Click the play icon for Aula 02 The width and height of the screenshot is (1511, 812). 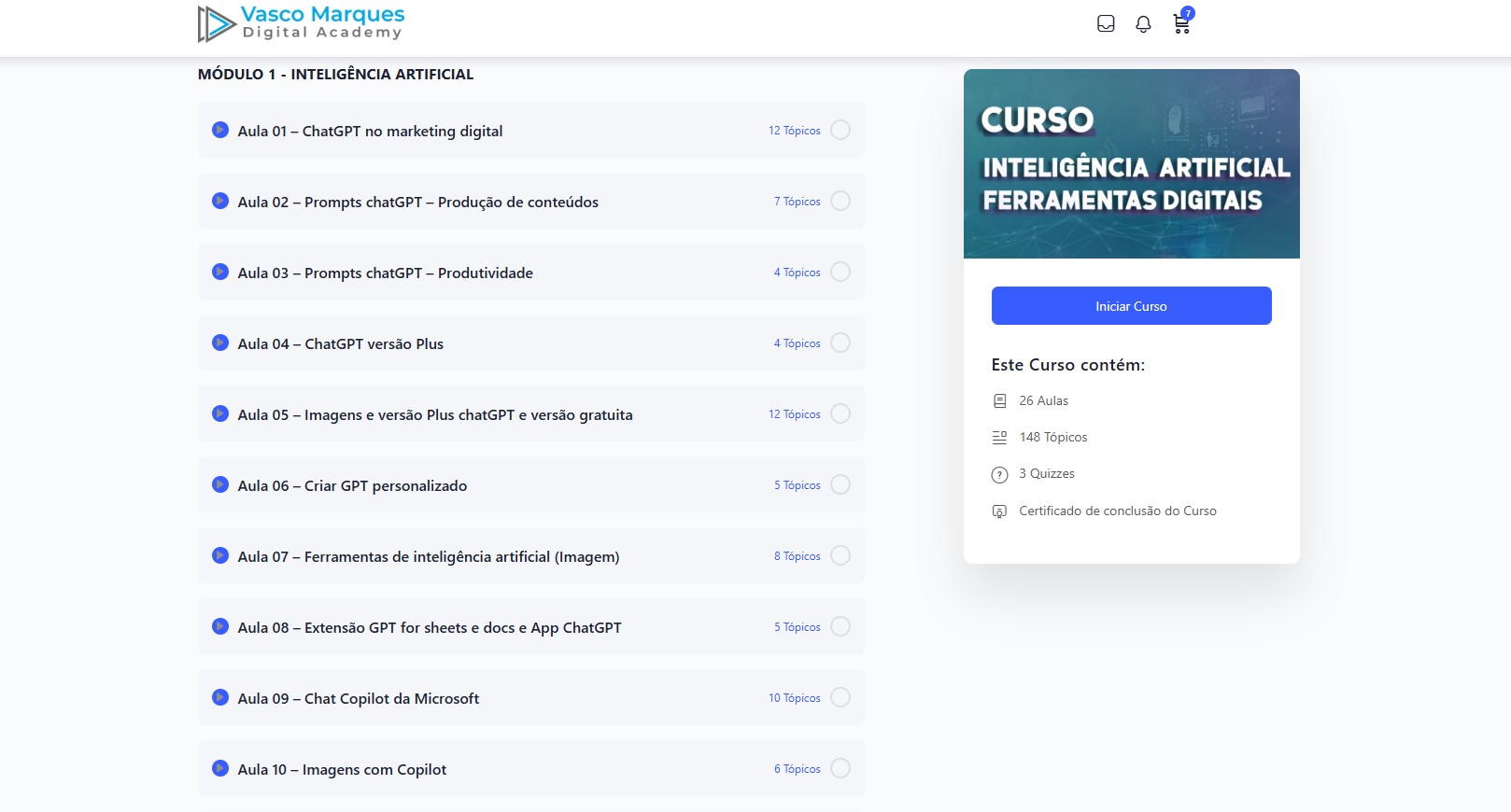220,201
